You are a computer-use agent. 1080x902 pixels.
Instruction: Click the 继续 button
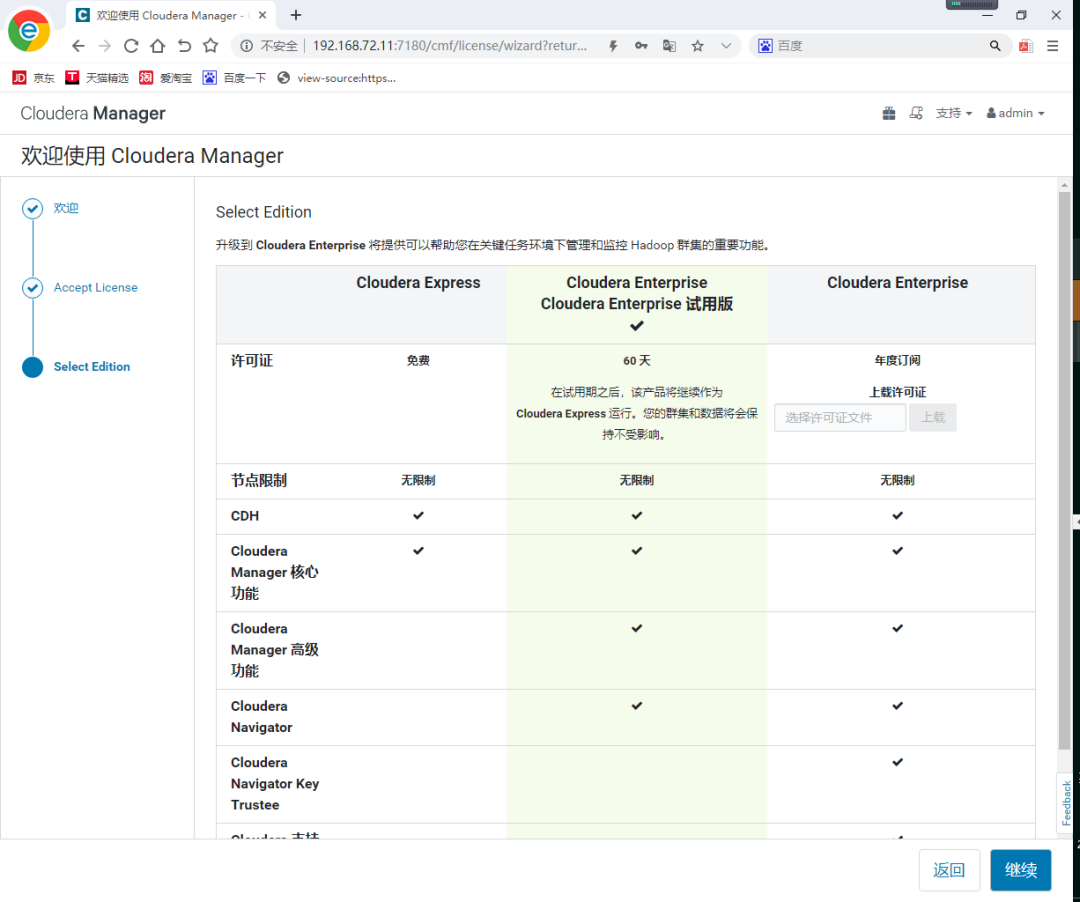1020,870
